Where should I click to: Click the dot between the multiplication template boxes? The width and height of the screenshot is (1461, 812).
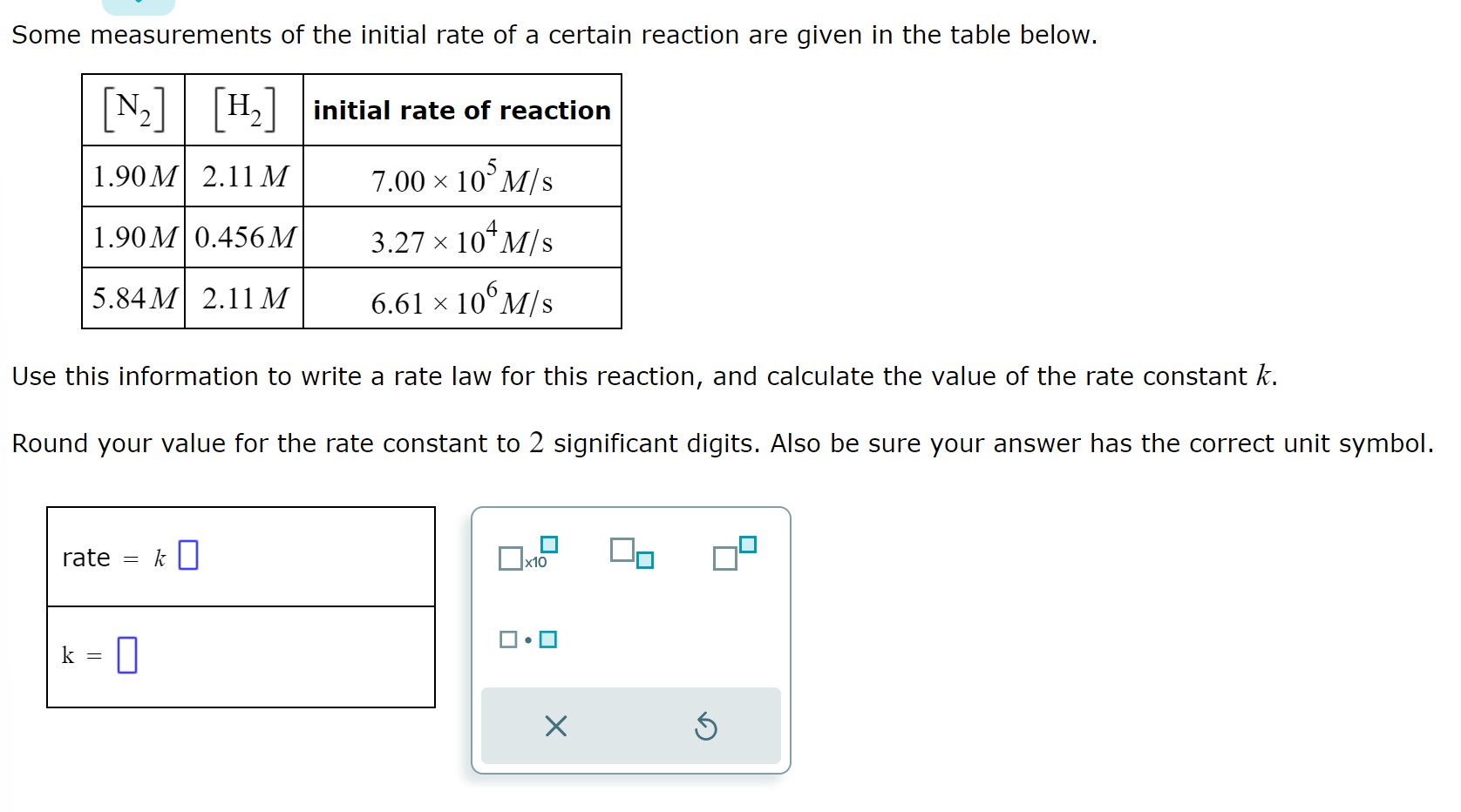(x=527, y=640)
